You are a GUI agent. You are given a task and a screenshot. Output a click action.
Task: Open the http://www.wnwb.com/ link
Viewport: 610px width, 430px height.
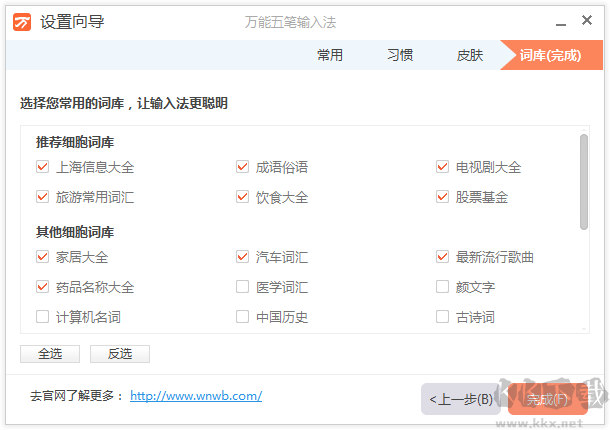[196, 396]
